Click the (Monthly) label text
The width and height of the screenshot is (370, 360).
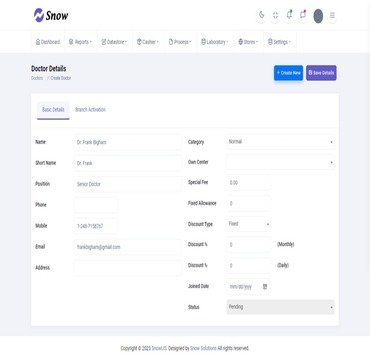pos(286,244)
